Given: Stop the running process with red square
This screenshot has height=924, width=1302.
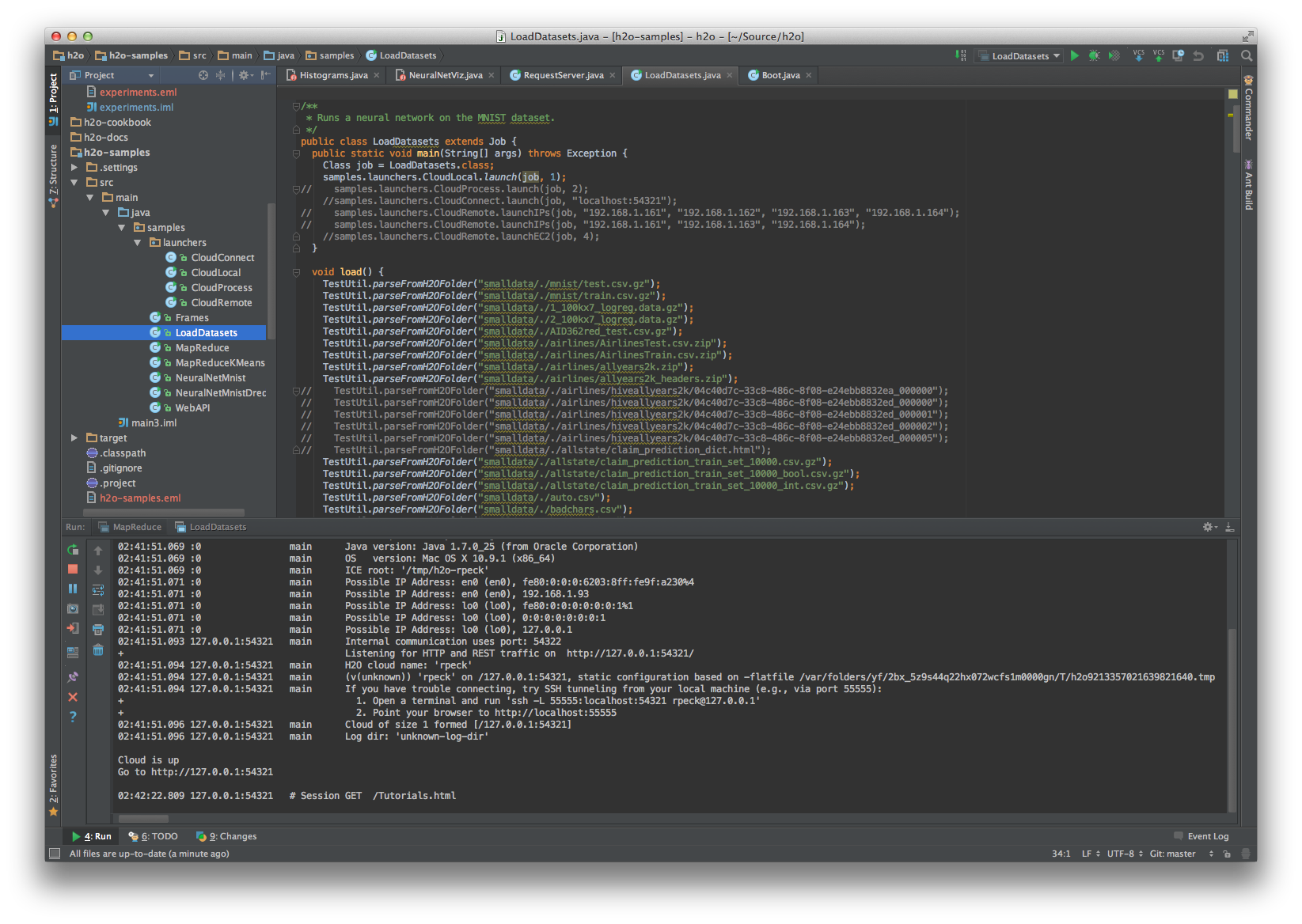Looking at the screenshot, I should (x=73, y=569).
